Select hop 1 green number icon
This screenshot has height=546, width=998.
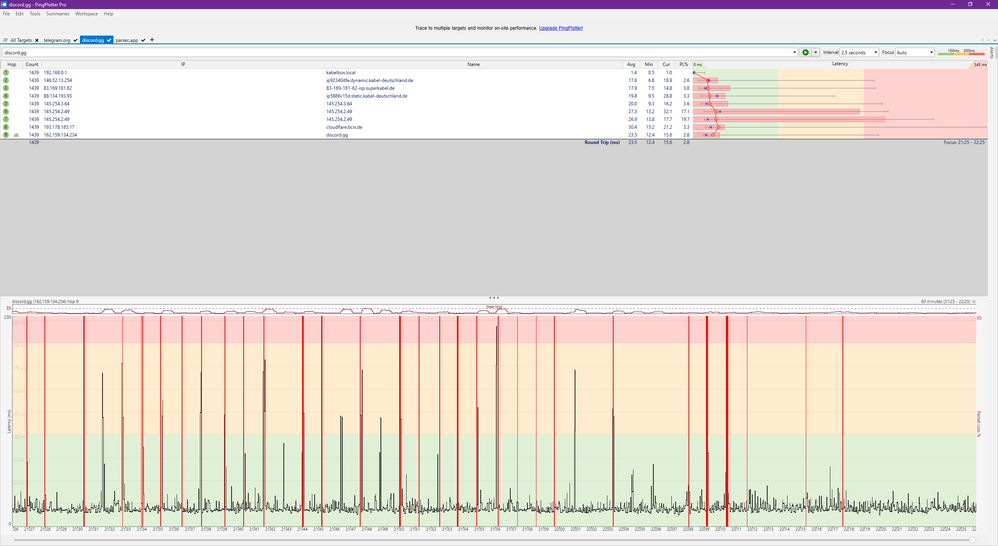click(x=6, y=73)
